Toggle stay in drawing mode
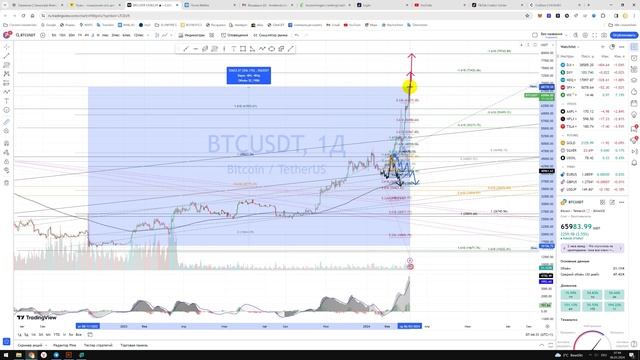The height and width of the screenshot is (360, 640). (x=7, y=152)
